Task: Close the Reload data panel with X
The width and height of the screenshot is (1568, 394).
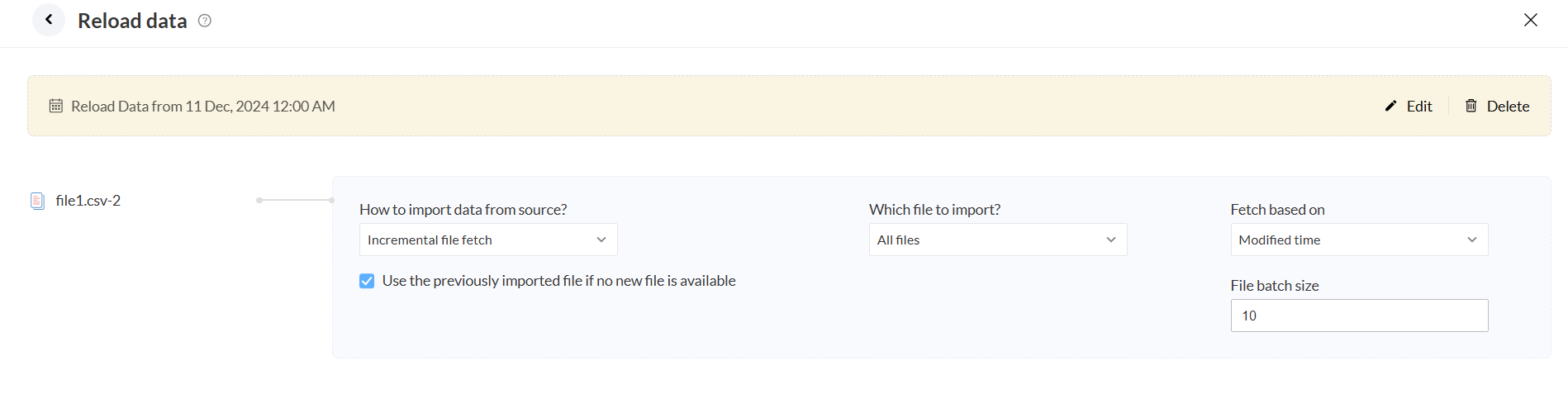Action: (x=1530, y=20)
